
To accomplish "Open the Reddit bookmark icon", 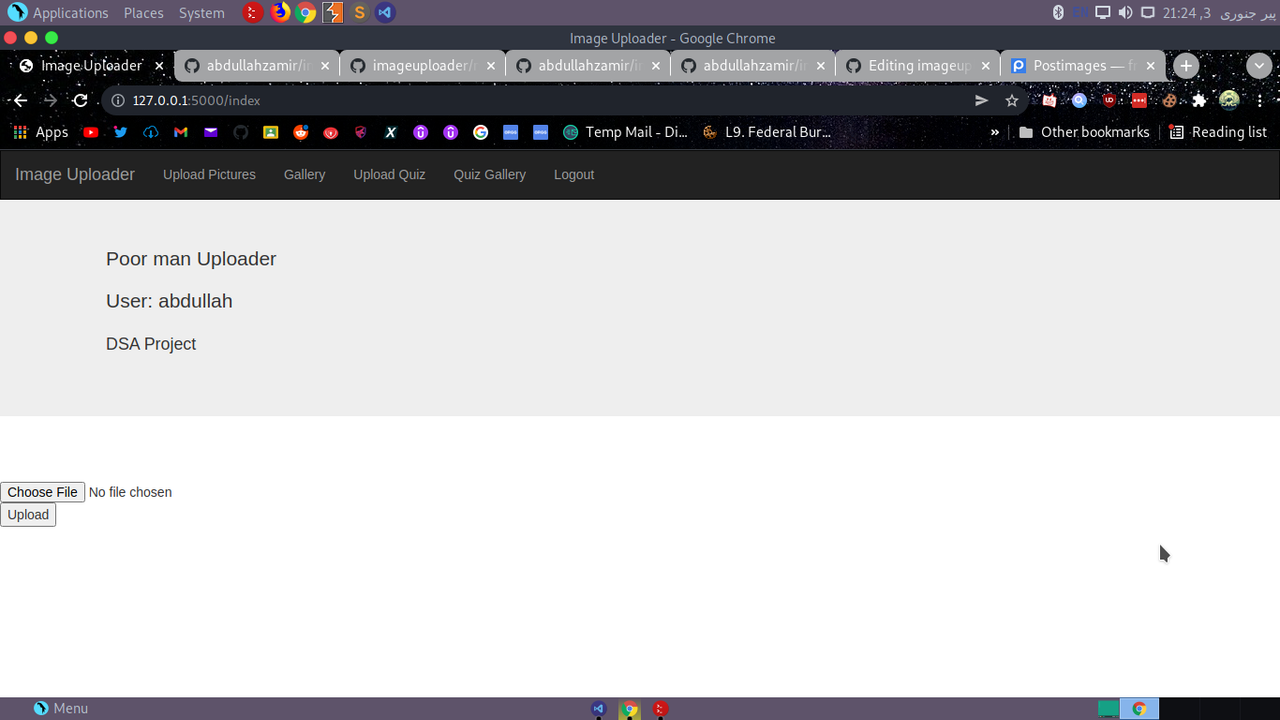I will coord(301,132).
